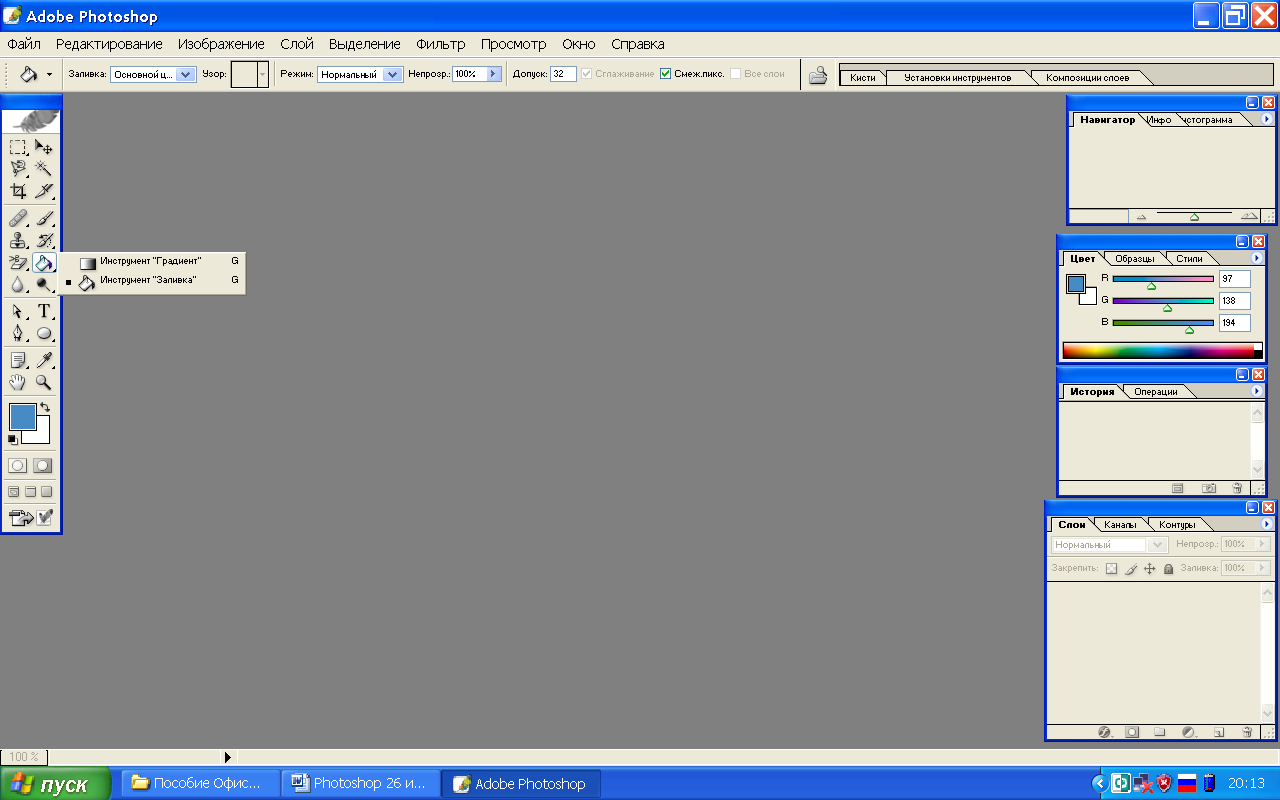Switch to Quick Mask mode
The height and width of the screenshot is (800, 1280).
click(x=43, y=466)
